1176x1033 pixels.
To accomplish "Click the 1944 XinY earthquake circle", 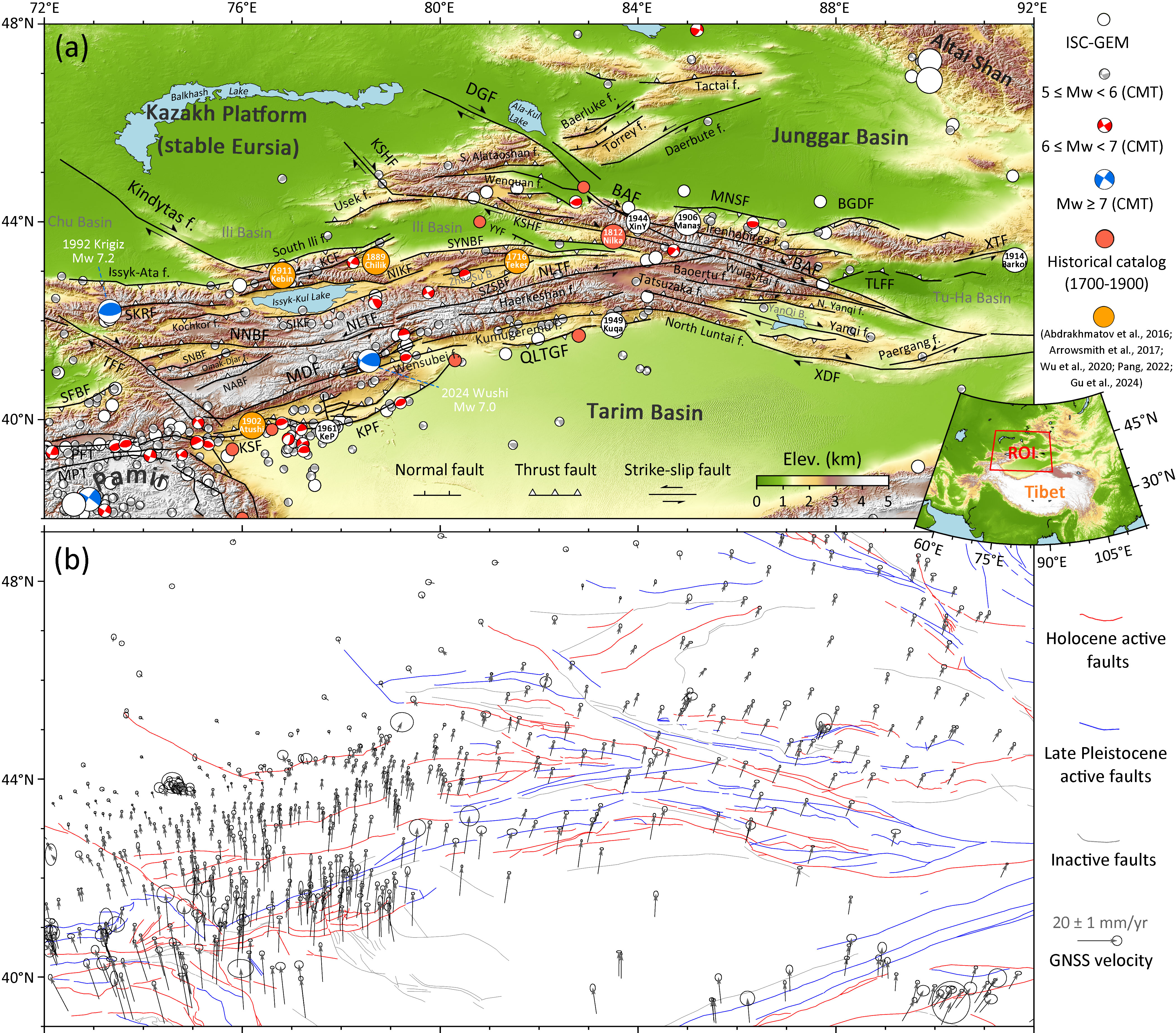I will 638,223.
